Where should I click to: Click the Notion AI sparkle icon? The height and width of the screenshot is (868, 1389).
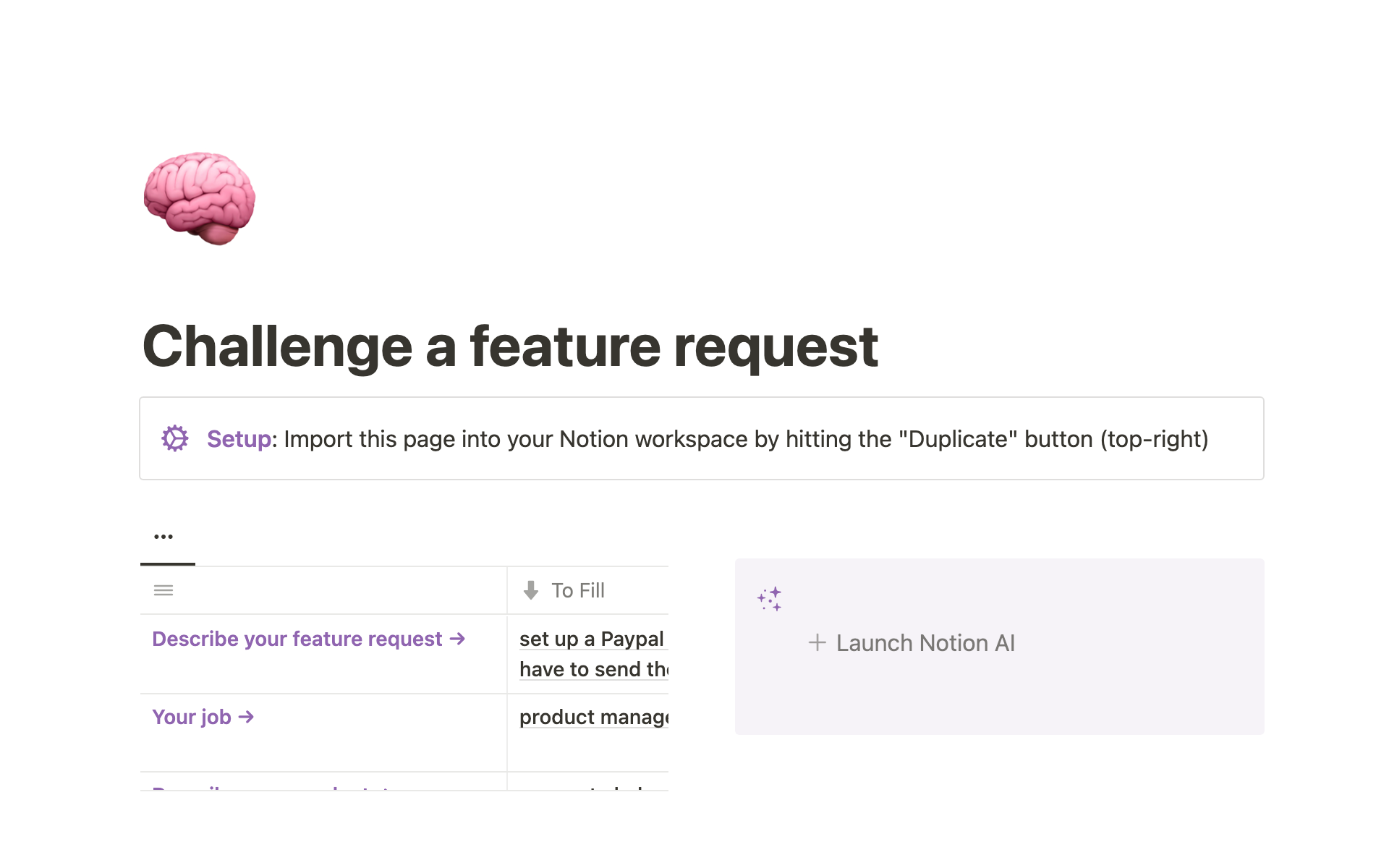(x=769, y=599)
